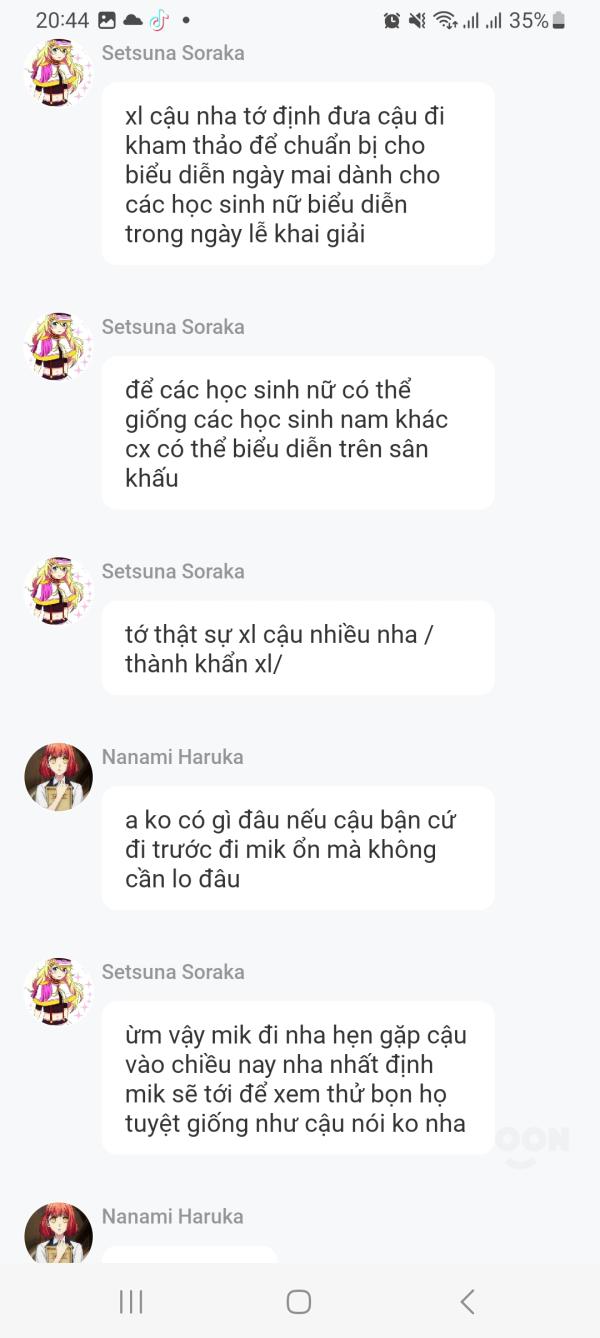This screenshot has width=600, height=1338.
Task: Tap Setsuna's avatar beside the "kham thảo" message
Action: 58,72
